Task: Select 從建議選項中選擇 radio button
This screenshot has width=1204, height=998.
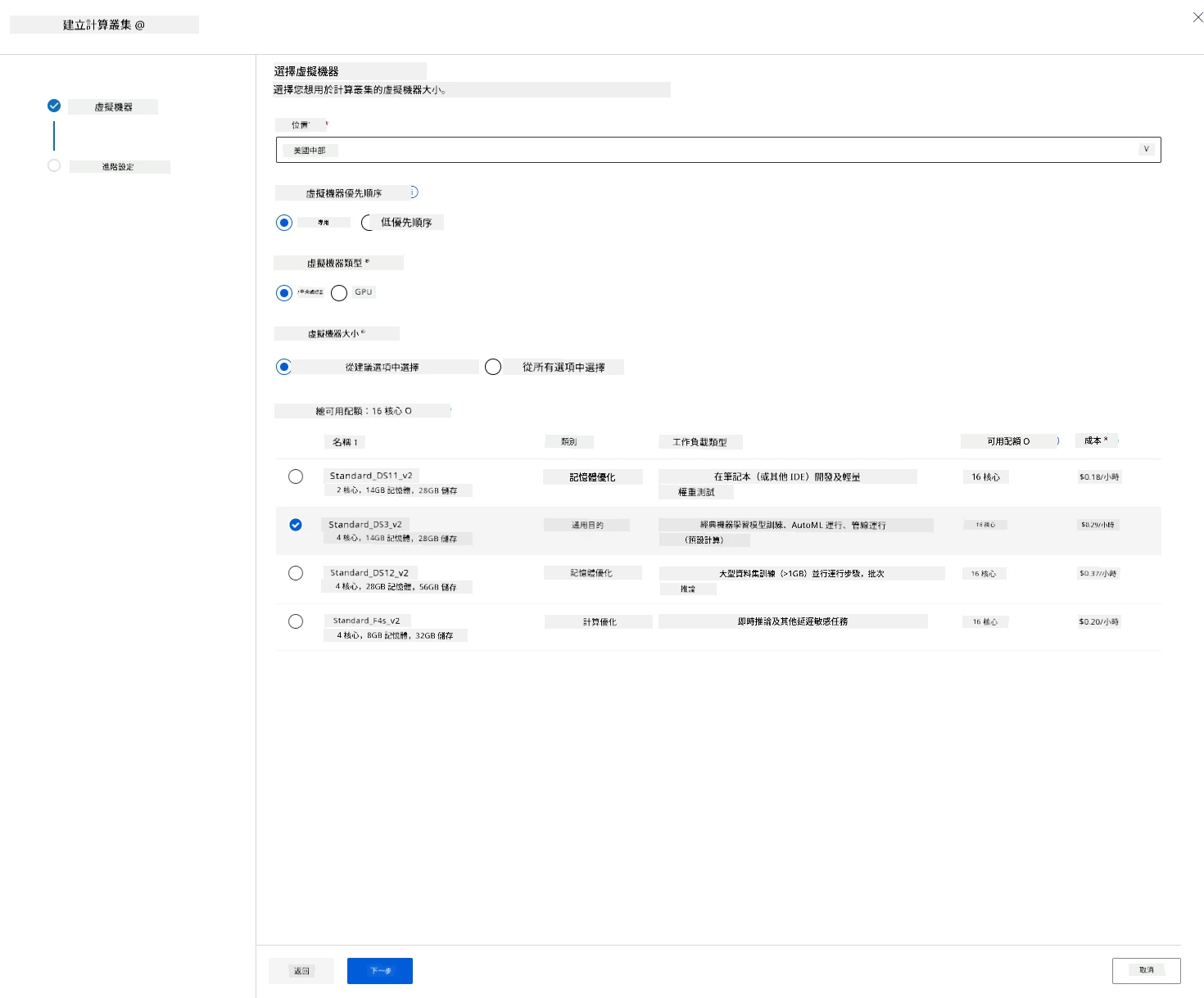Action: point(284,367)
